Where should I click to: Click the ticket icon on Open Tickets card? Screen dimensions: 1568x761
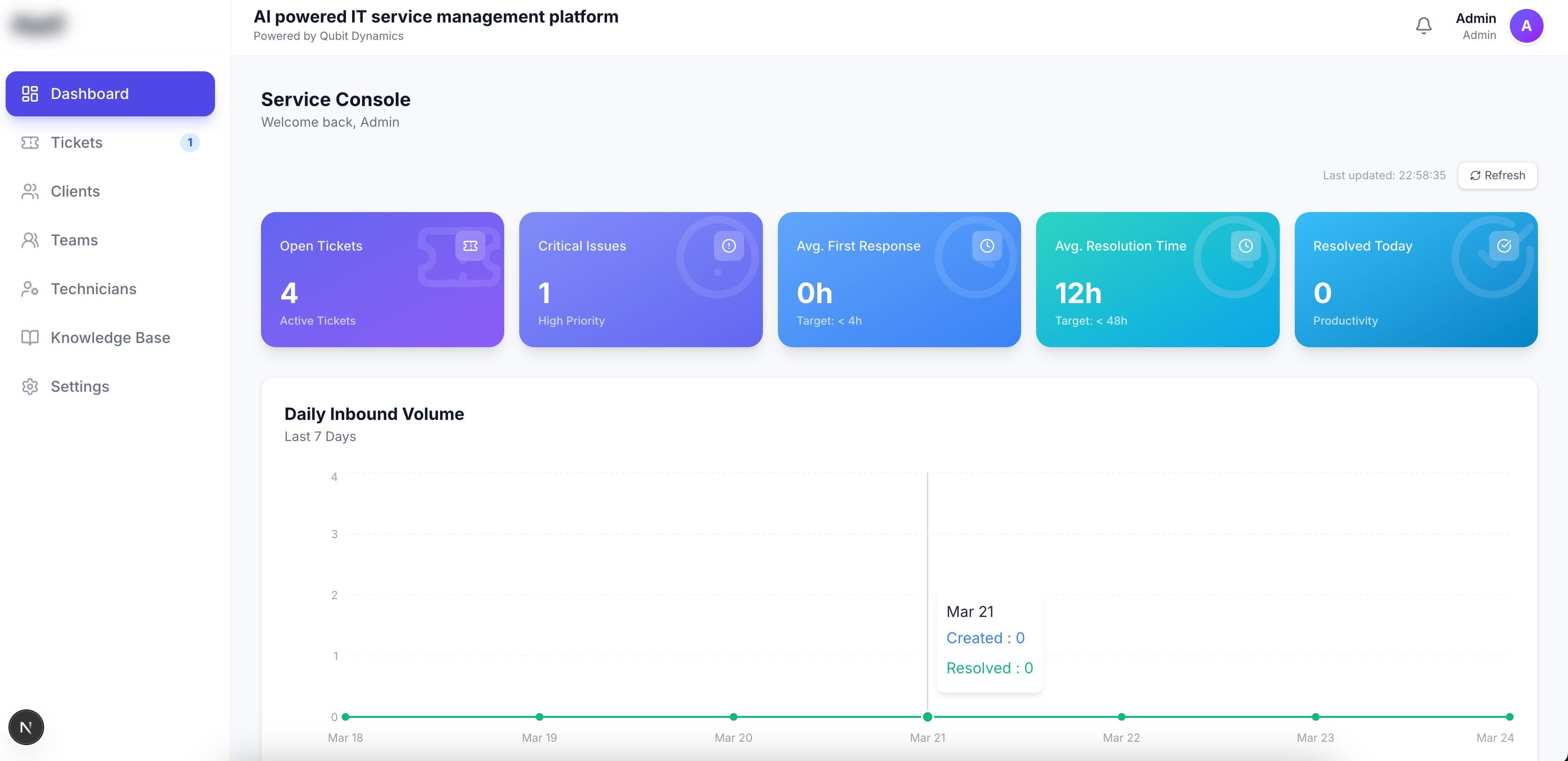470,246
